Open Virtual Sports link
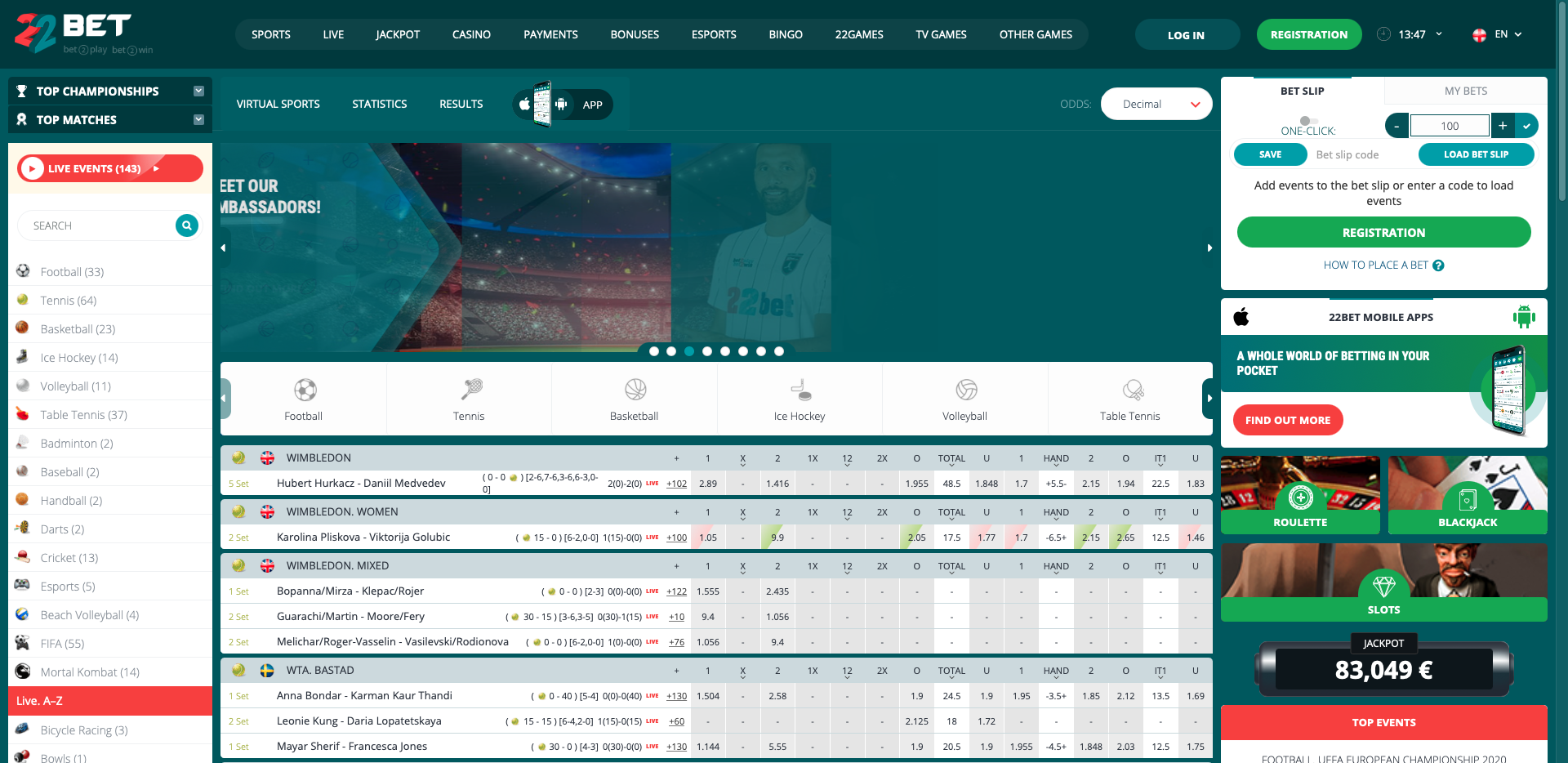Screen dimensions: 1568x763 pyautogui.click(x=278, y=104)
